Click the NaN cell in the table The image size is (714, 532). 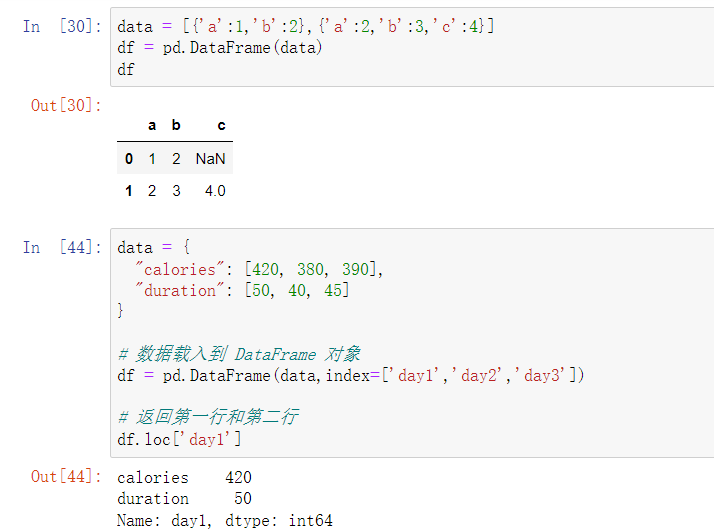(210, 159)
